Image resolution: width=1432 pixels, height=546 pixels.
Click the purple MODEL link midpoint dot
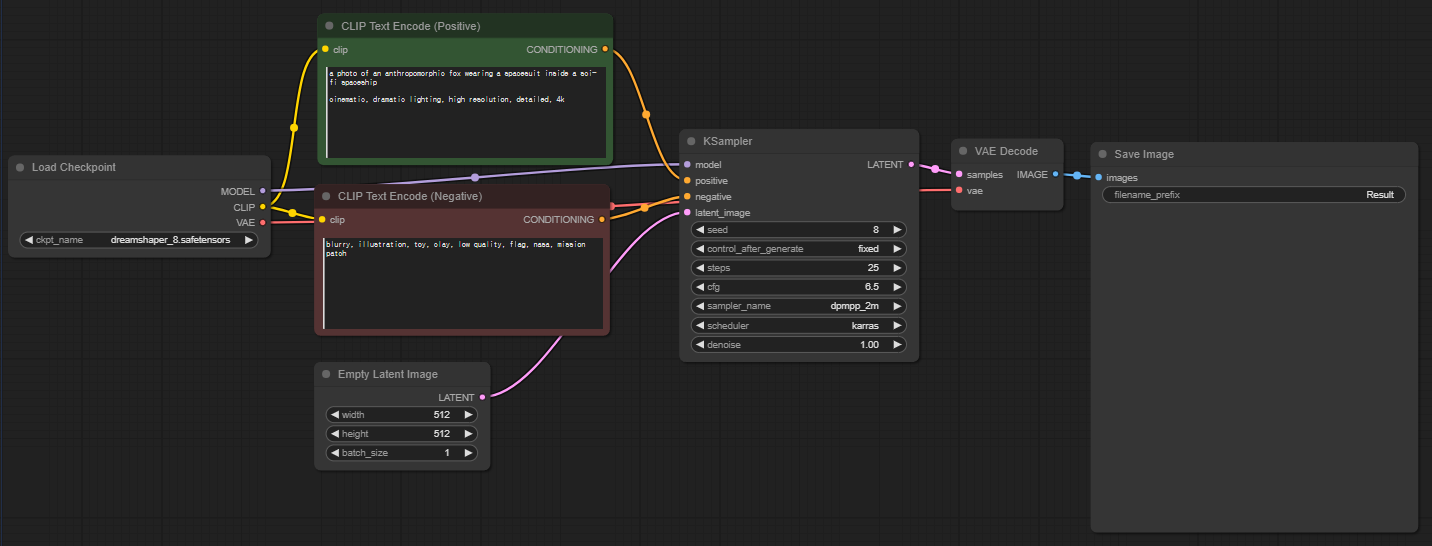[x=475, y=177]
